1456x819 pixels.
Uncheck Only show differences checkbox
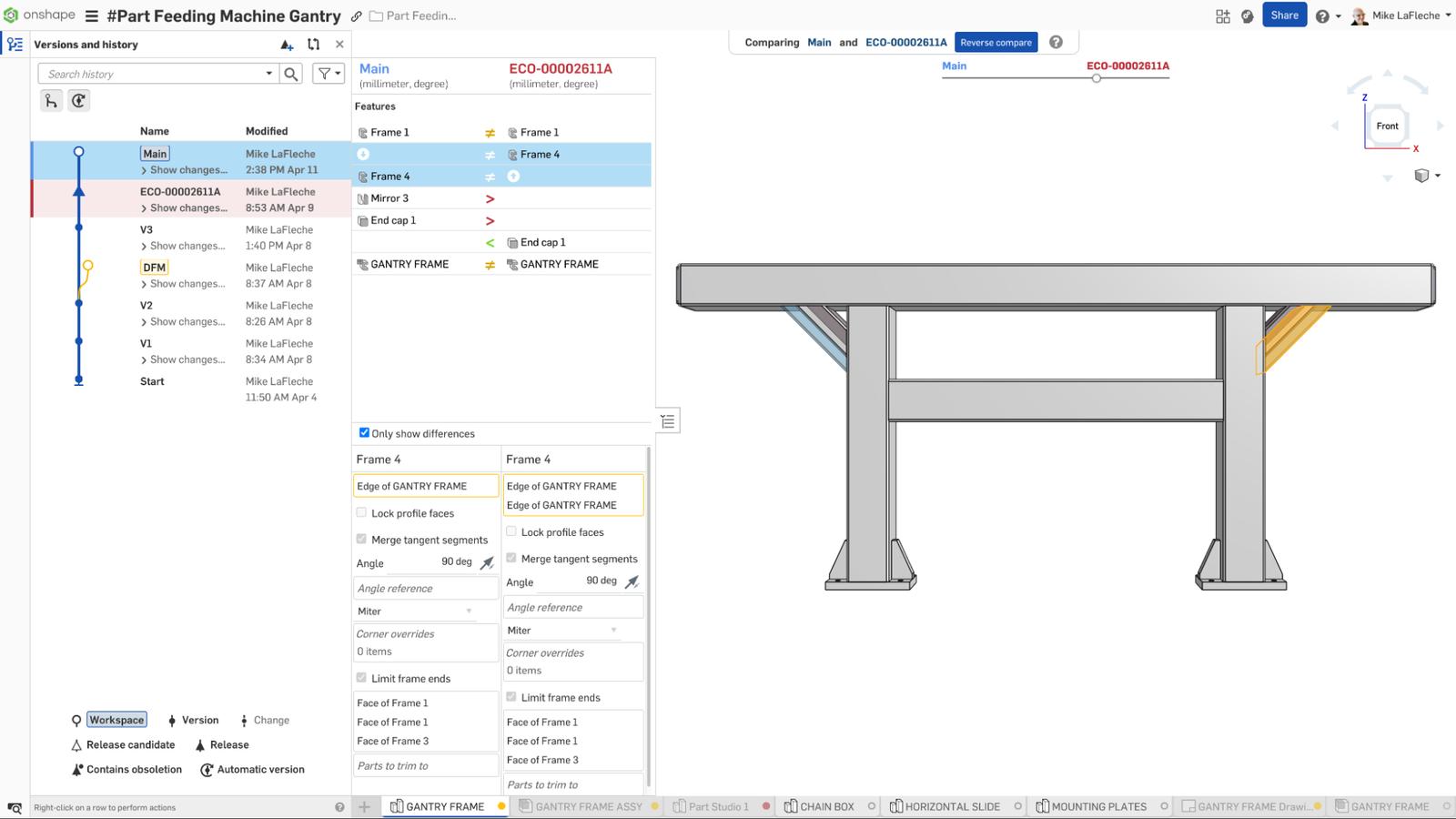364,433
